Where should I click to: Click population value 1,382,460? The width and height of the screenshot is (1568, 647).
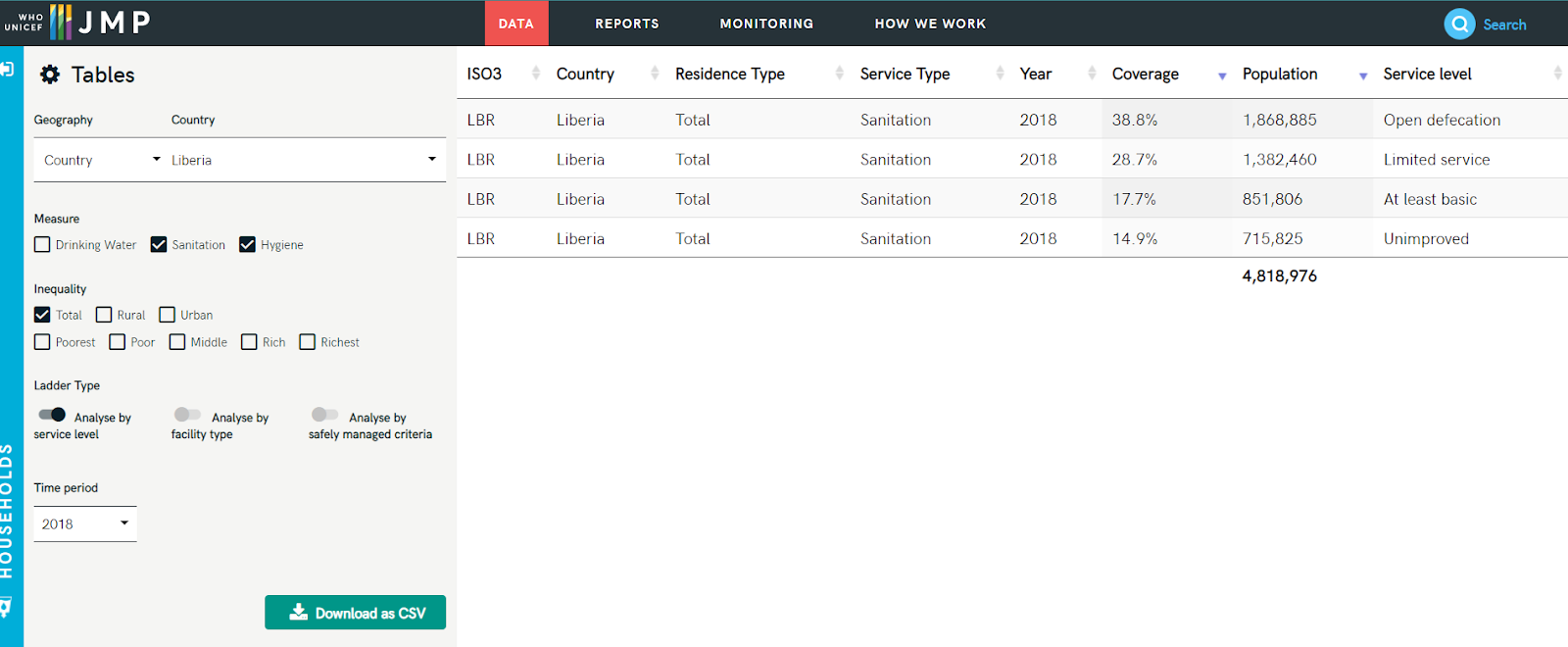pyautogui.click(x=1280, y=159)
